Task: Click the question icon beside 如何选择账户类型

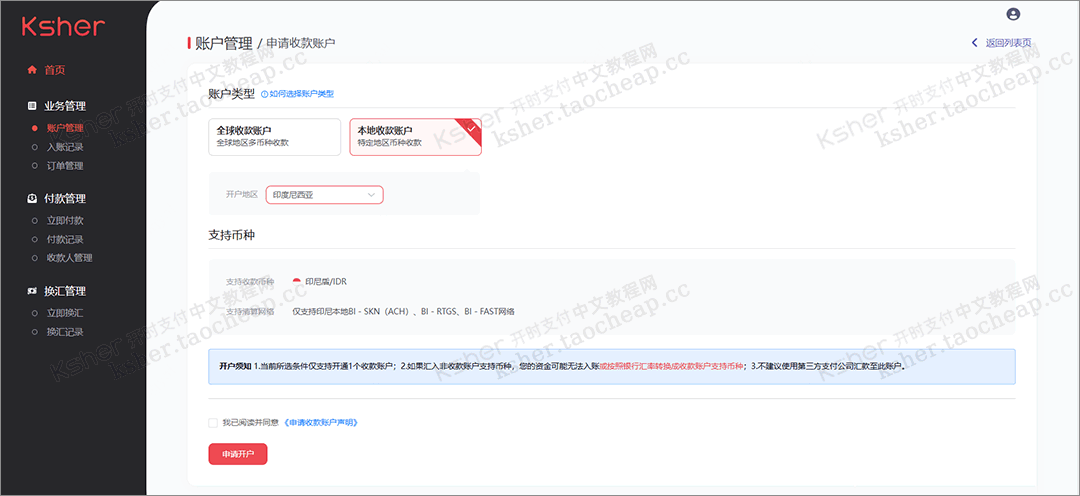Action: point(265,94)
